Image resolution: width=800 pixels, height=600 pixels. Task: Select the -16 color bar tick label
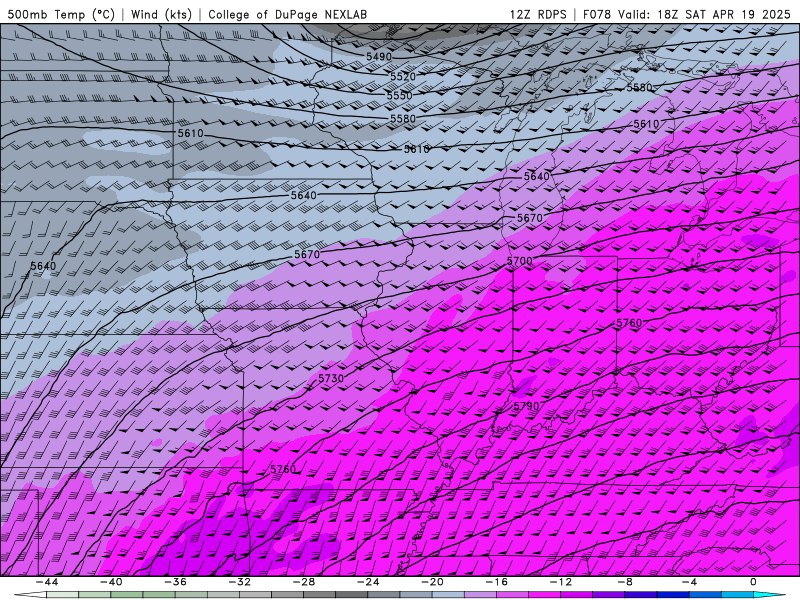tap(497, 582)
